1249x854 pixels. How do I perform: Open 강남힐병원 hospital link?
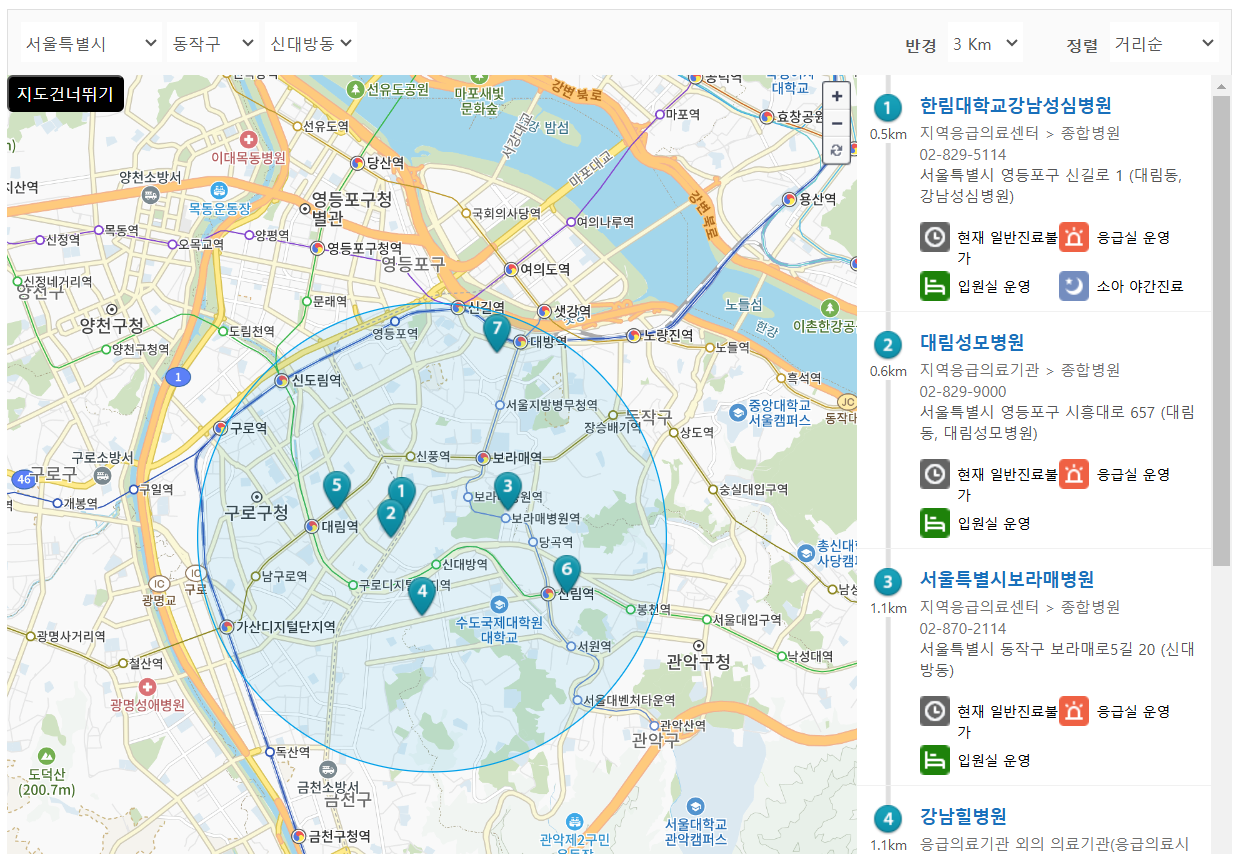point(962,817)
